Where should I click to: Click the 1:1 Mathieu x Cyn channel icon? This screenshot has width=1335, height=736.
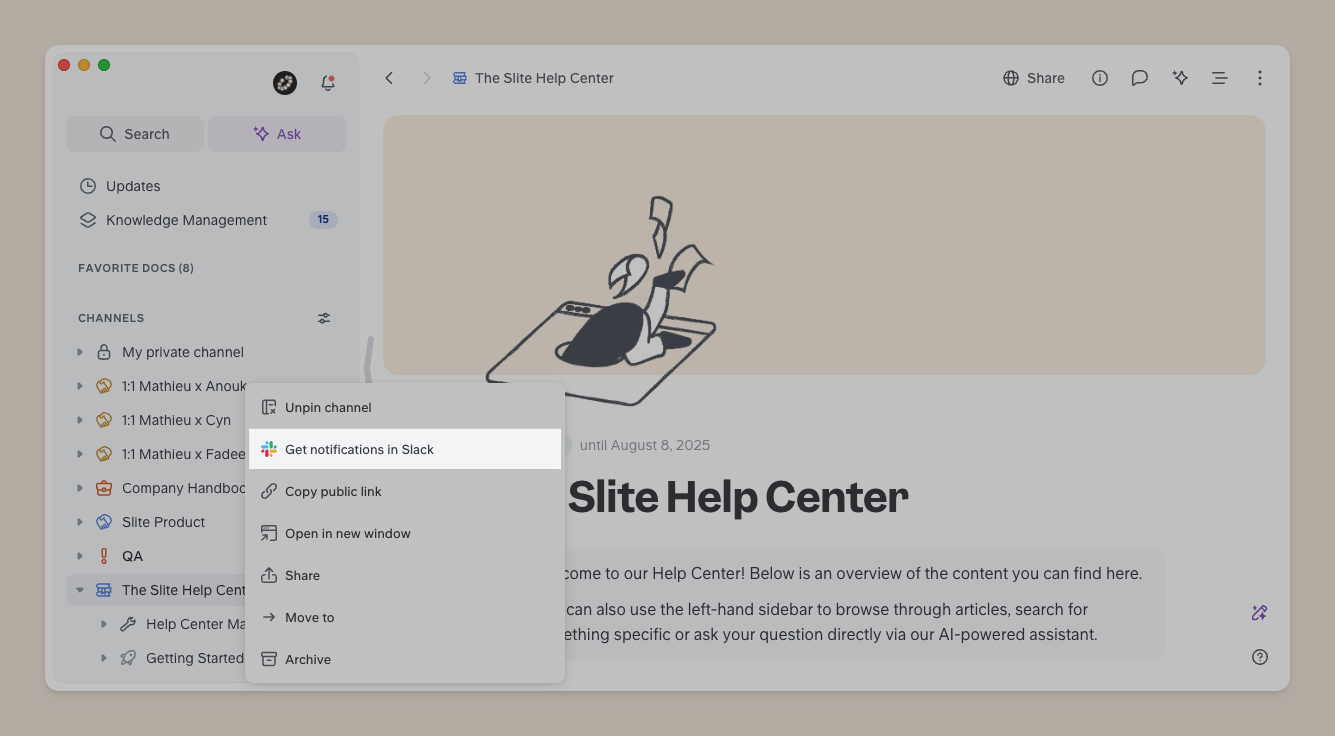pos(104,420)
